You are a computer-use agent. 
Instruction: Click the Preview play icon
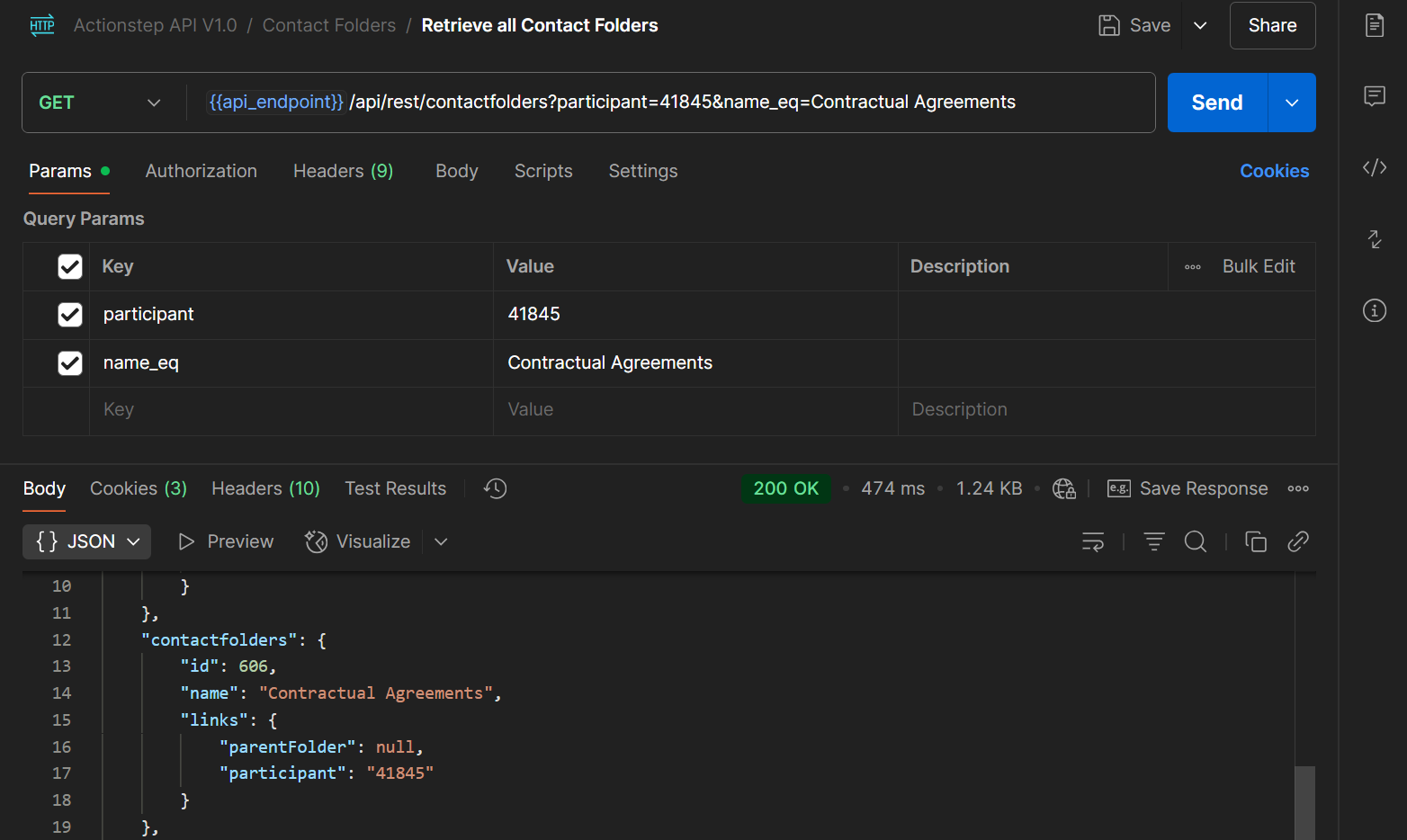pyautogui.click(x=186, y=541)
